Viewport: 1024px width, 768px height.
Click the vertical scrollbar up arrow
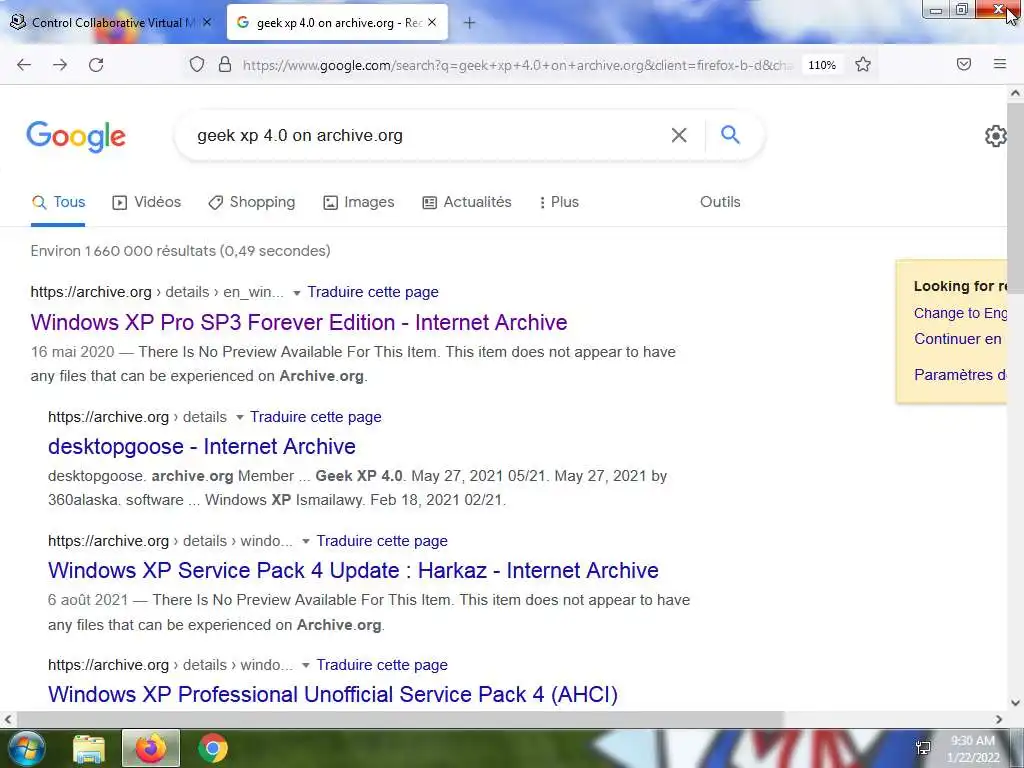tap(1016, 93)
